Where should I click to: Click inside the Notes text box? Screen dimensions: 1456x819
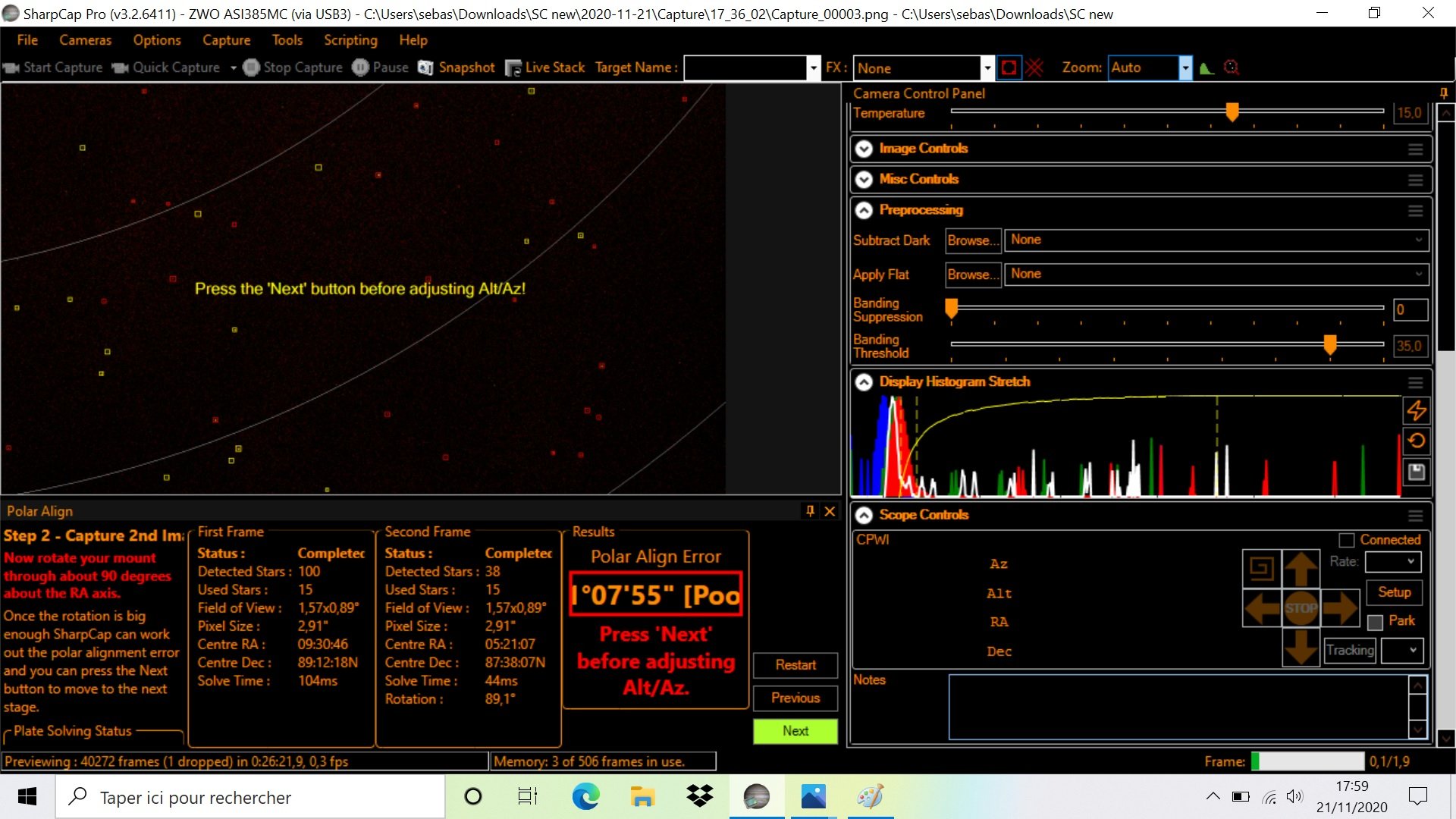[x=1178, y=707]
